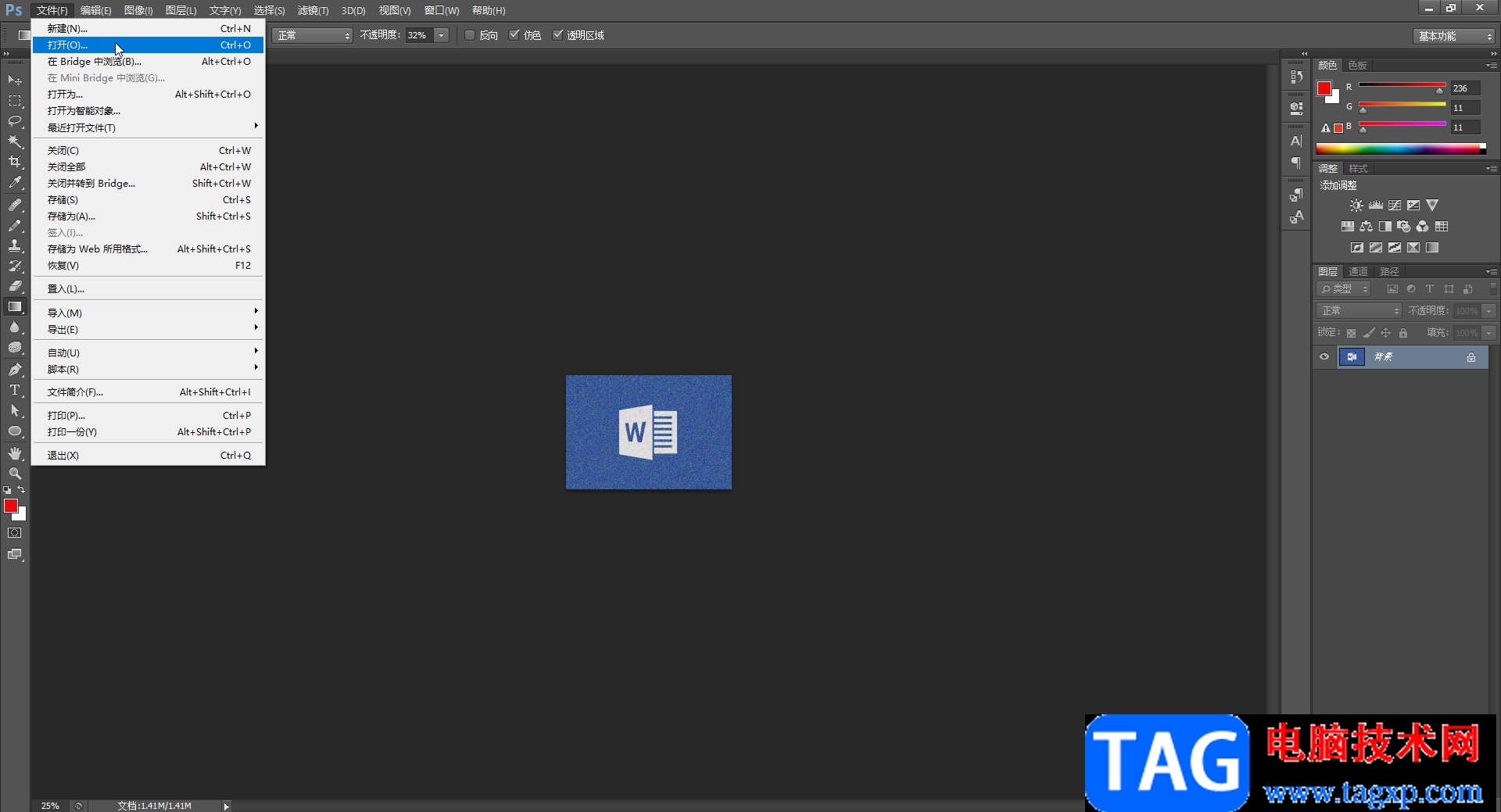Select the Hand tool
This screenshot has height=812, width=1501.
[15, 453]
